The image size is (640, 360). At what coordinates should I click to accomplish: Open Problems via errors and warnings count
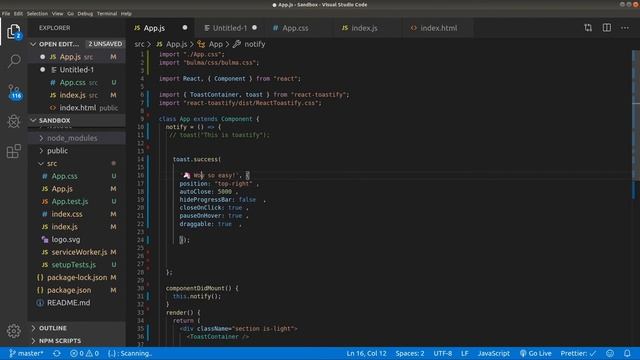(84, 353)
